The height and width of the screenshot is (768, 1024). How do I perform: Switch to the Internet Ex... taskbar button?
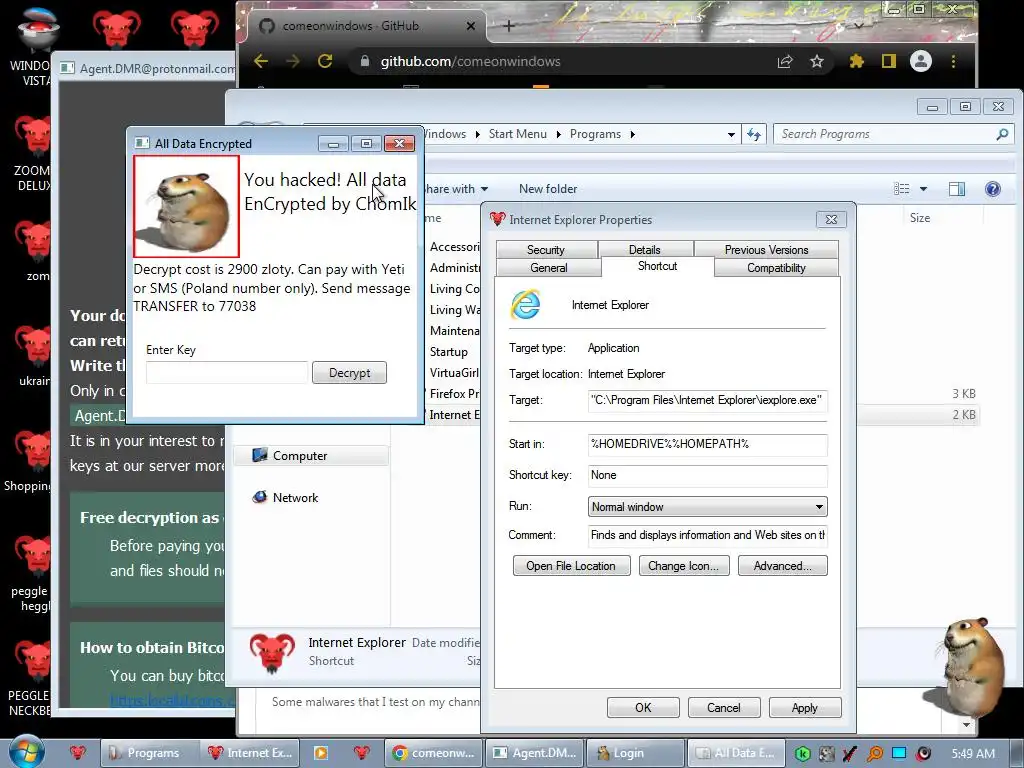click(251, 753)
